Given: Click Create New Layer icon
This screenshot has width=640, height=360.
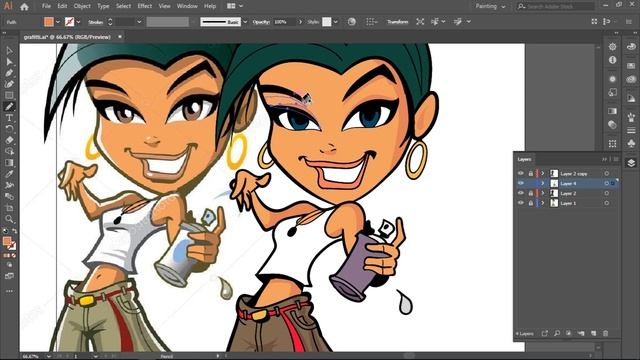Looking at the screenshot, I should [593, 333].
